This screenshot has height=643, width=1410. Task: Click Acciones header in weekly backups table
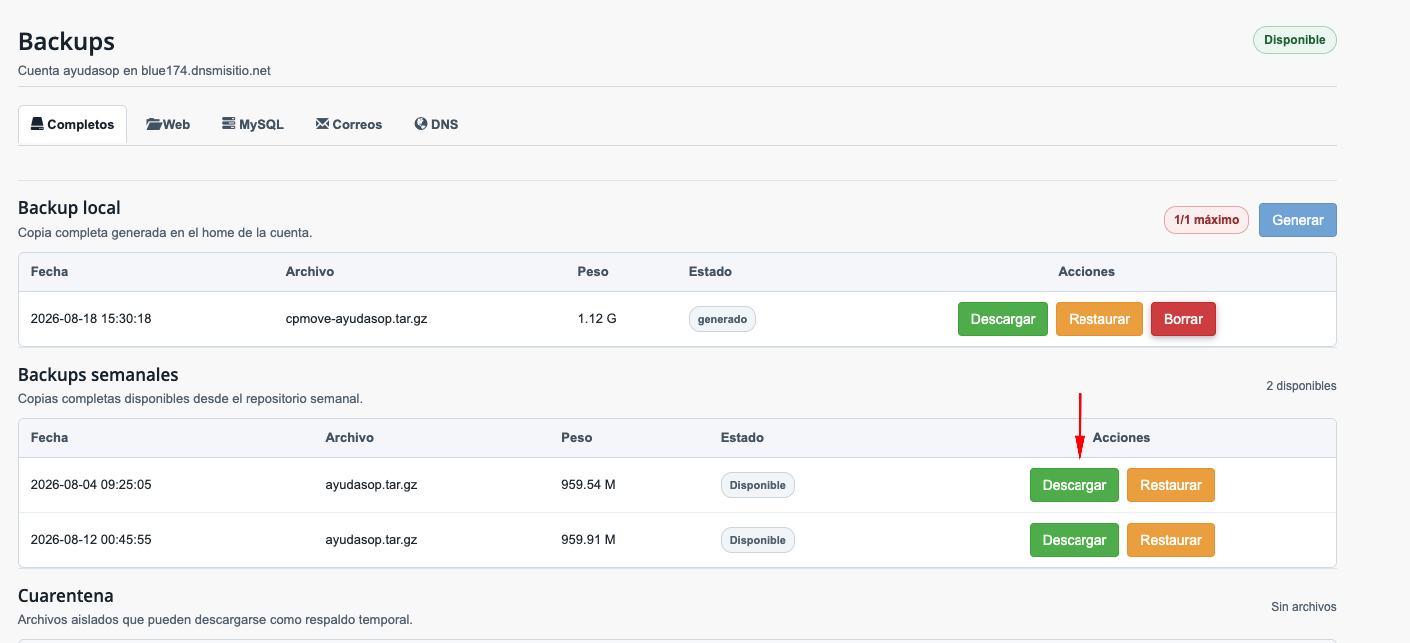(x=1121, y=438)
